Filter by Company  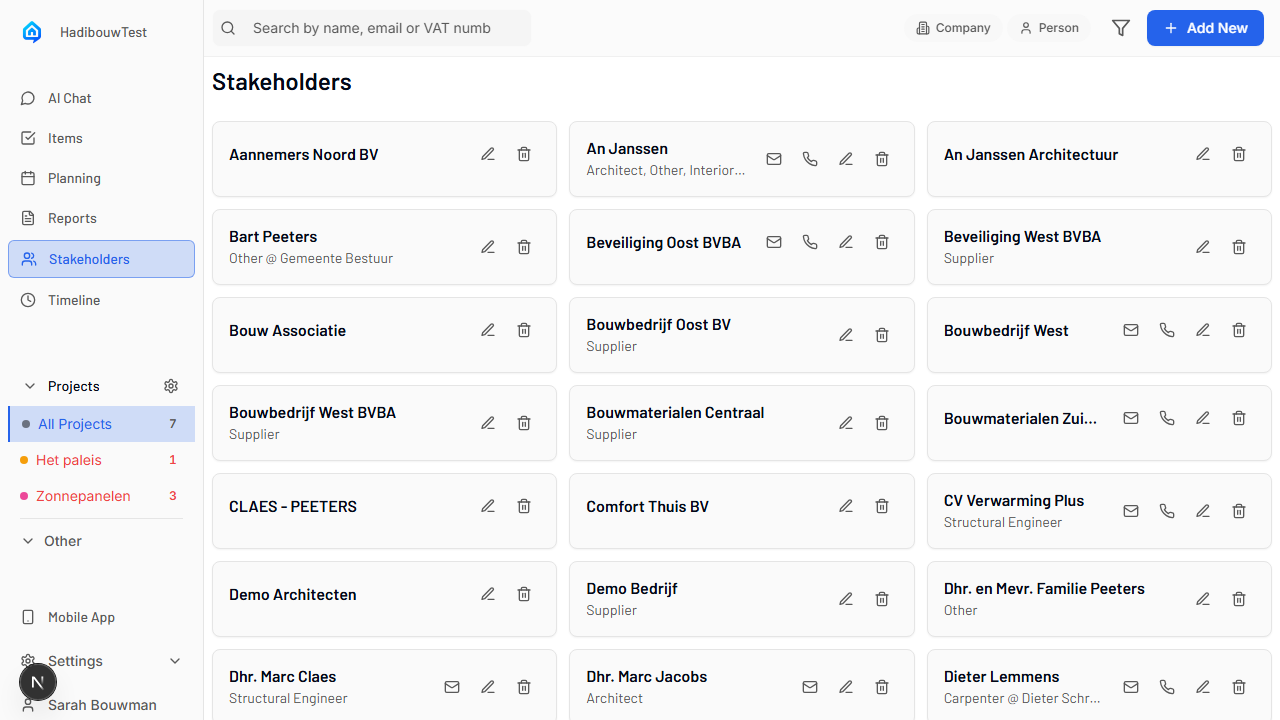pos(952,28)
